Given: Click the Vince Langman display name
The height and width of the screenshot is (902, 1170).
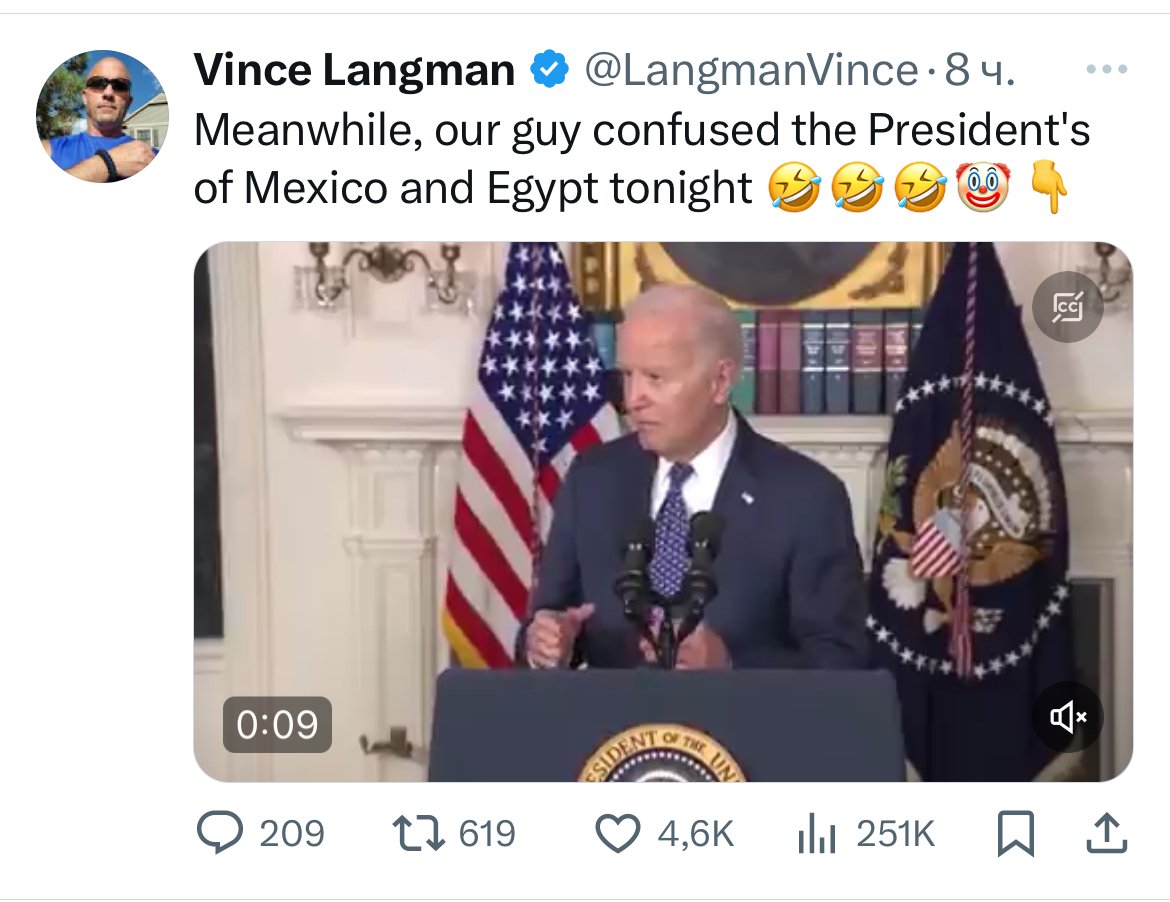Looking at the screenshot, I should (x=354, y=70).
